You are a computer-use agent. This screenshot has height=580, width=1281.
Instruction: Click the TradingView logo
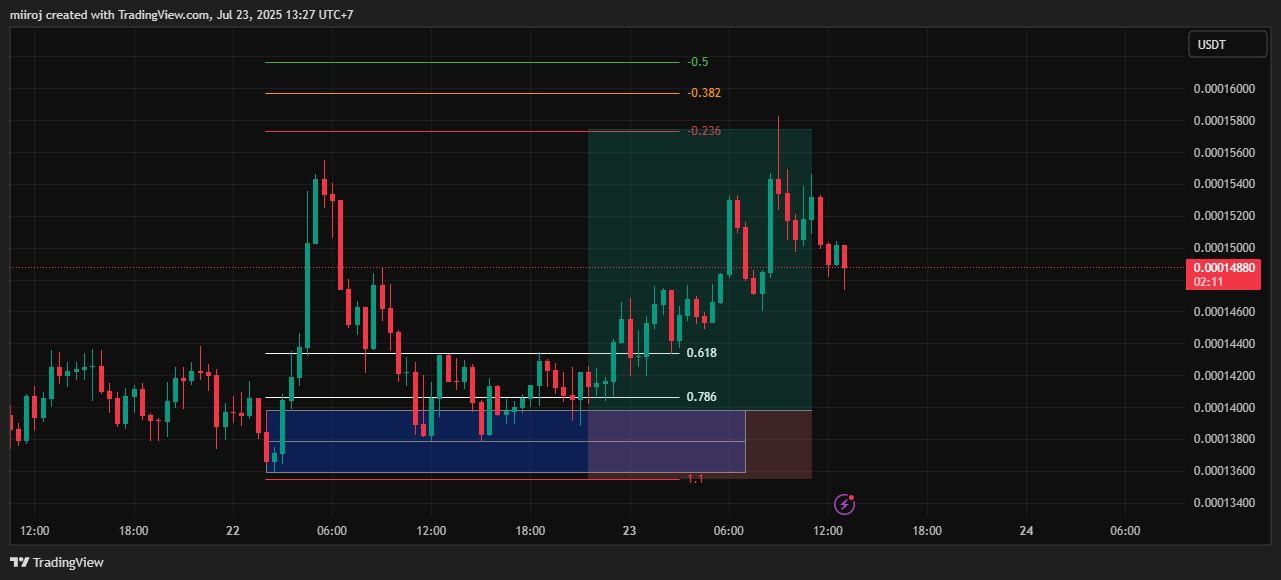coord(57,562)
